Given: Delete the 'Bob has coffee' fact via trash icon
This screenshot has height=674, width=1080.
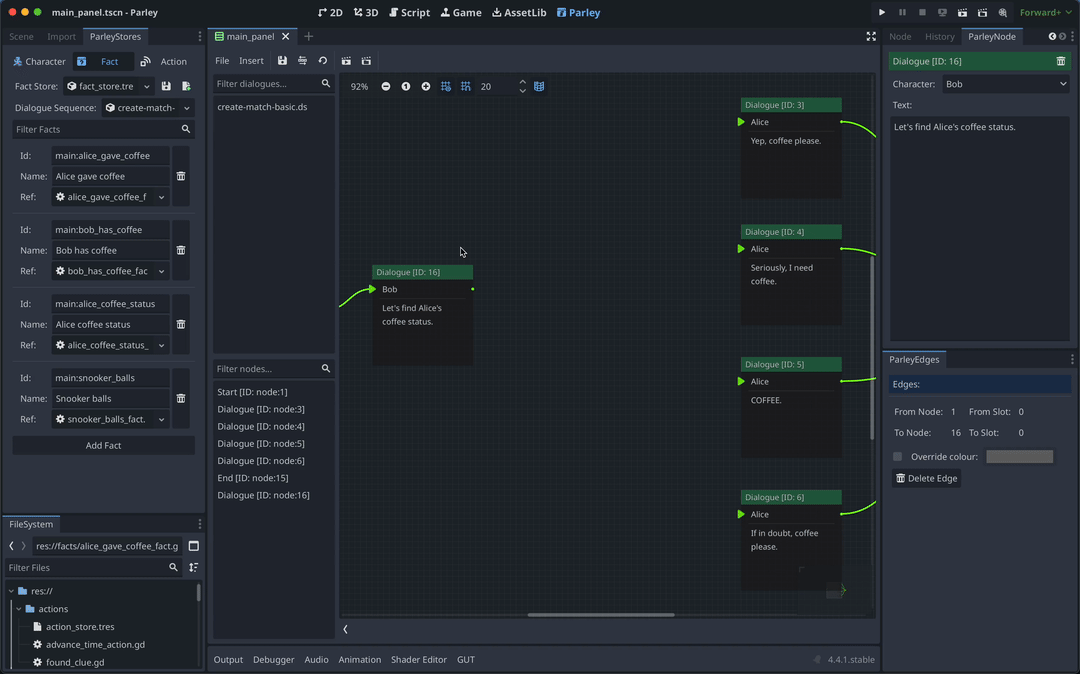Looking at the screenshot, I should [181, 250].
